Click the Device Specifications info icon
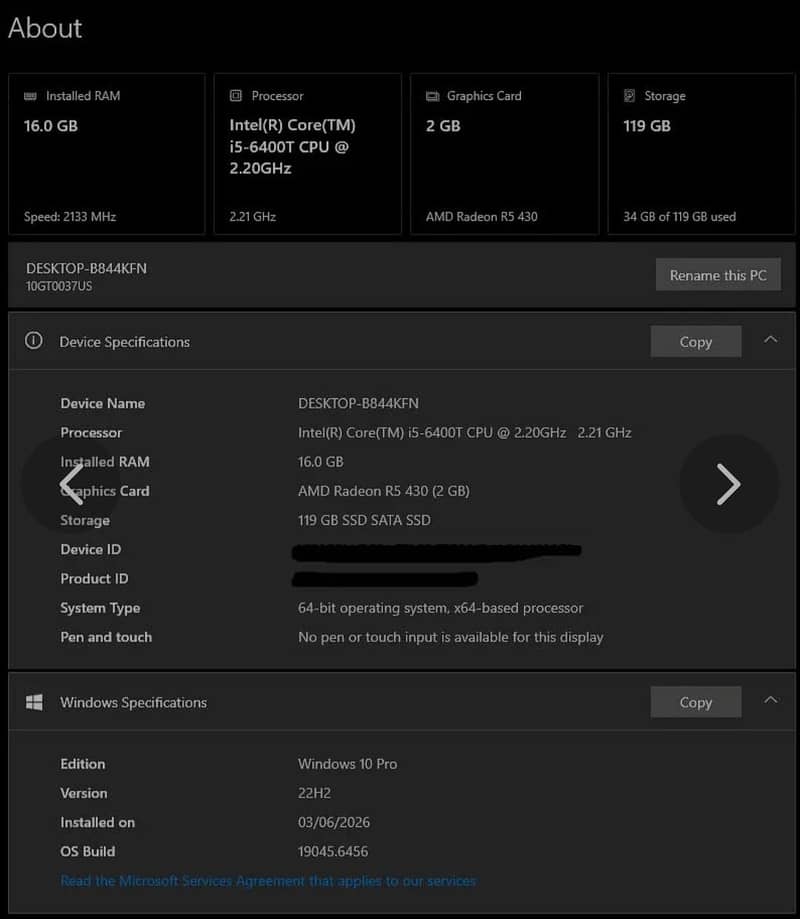 coord(33,341)
